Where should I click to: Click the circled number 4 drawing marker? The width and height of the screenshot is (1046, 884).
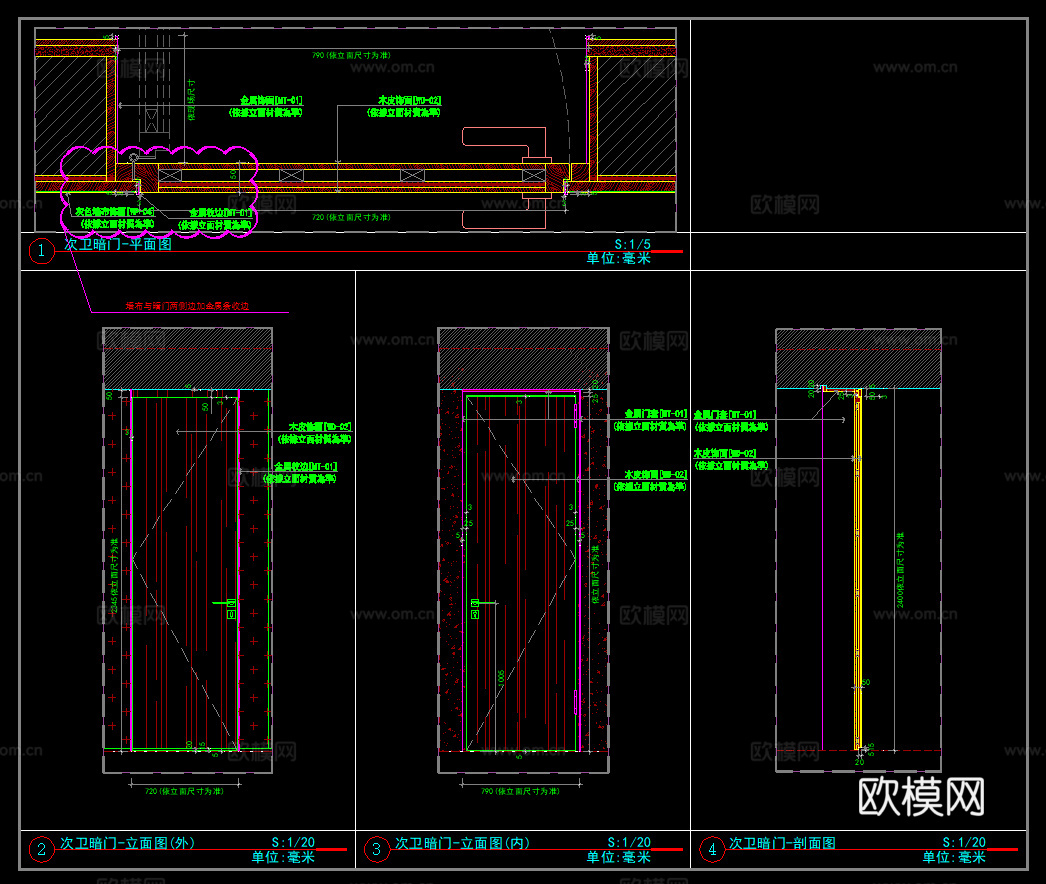coord(711,850)
